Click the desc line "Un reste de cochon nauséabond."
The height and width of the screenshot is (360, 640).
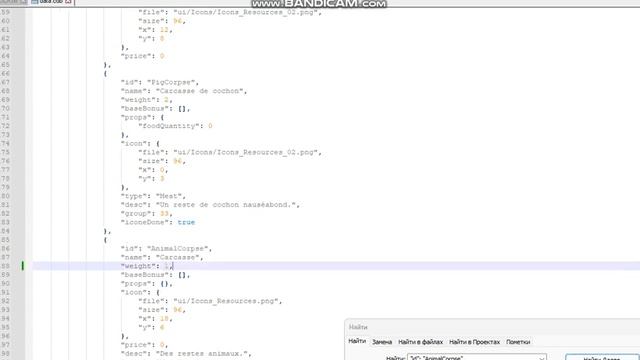point(210,205)
